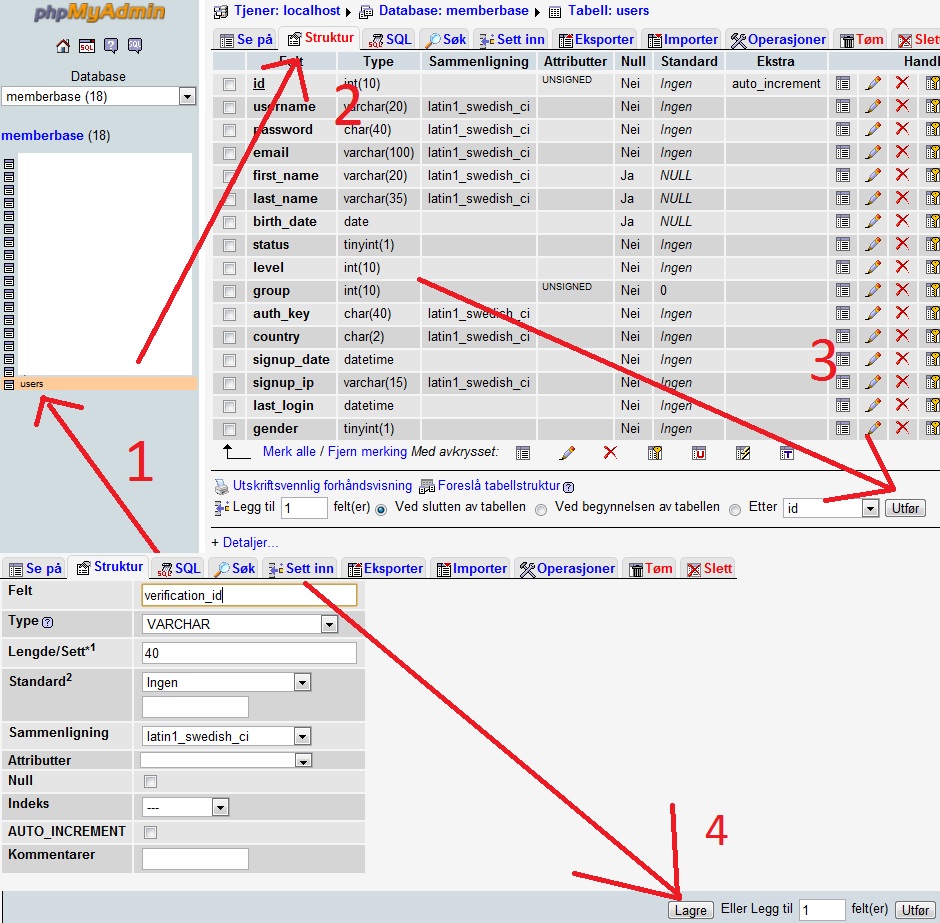Enable the Null checkbox in field form
The width and height of the screenshot is (940, 923).
pos(150,782)
